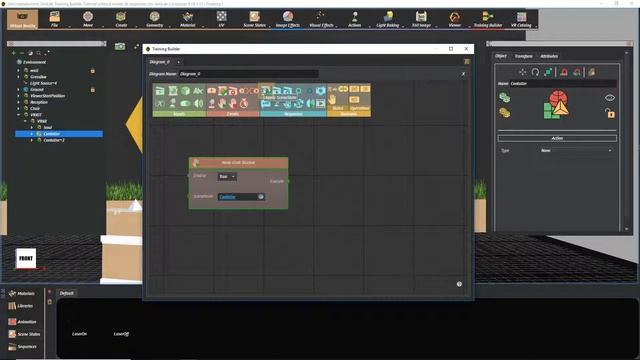Open Image Effects from the toolbar
The image size is (640, 360).
[x=288, y=19]
